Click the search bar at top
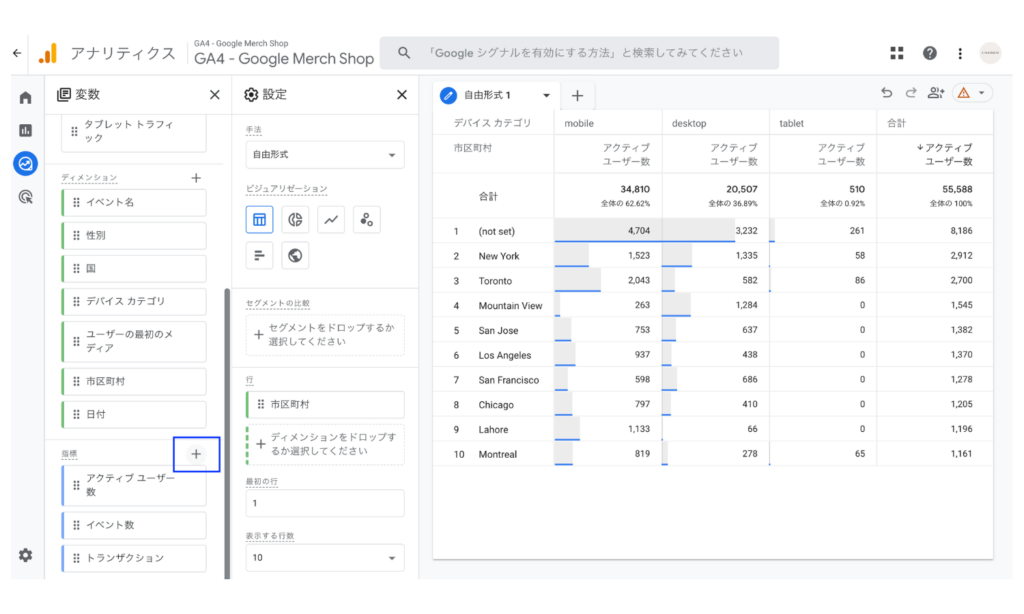Viewport: 1024px width, 614px height. coord(579,53)
